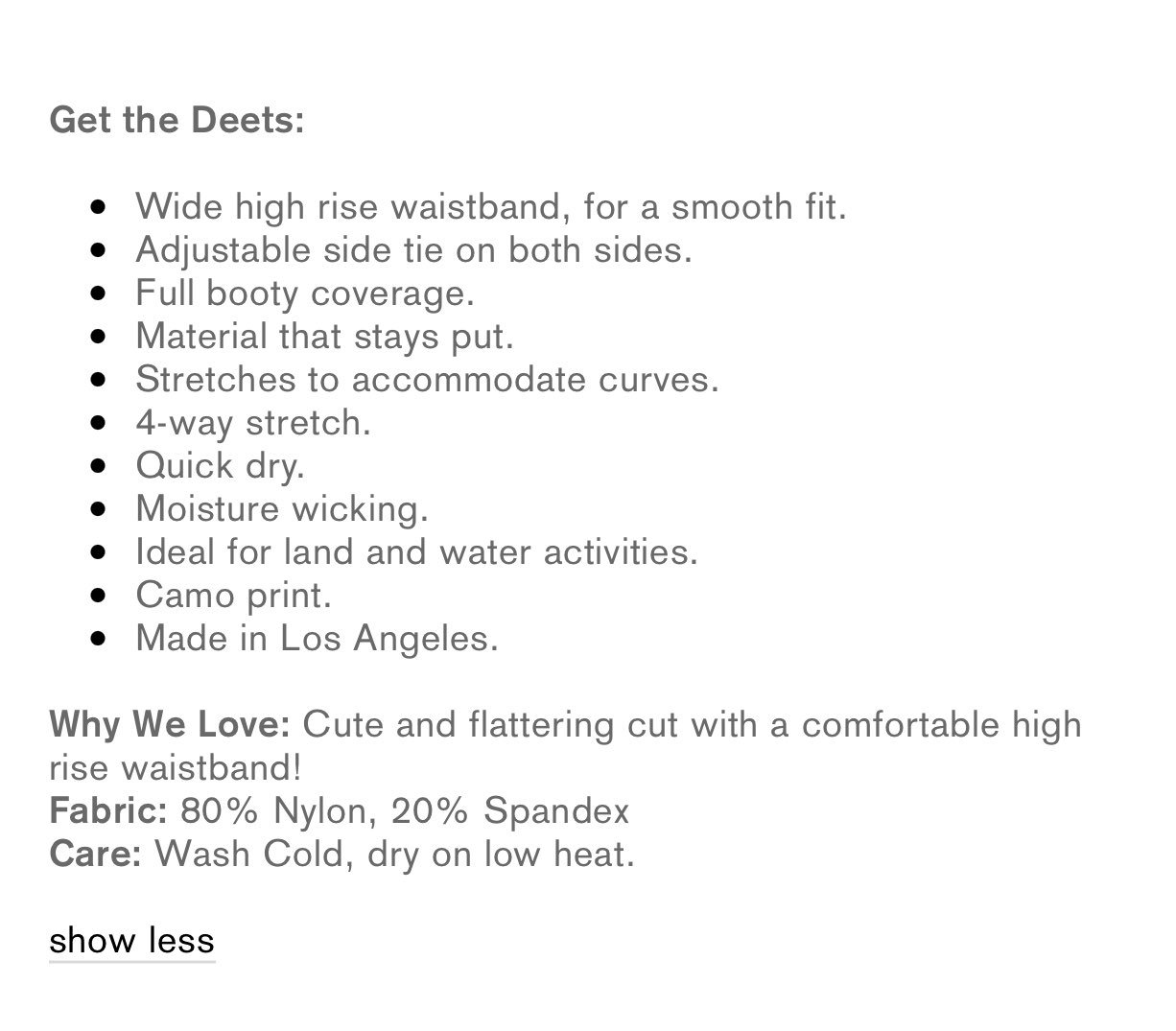Click the rise waistband! text line
The image size is (1176, 1031).
point(176,768)
